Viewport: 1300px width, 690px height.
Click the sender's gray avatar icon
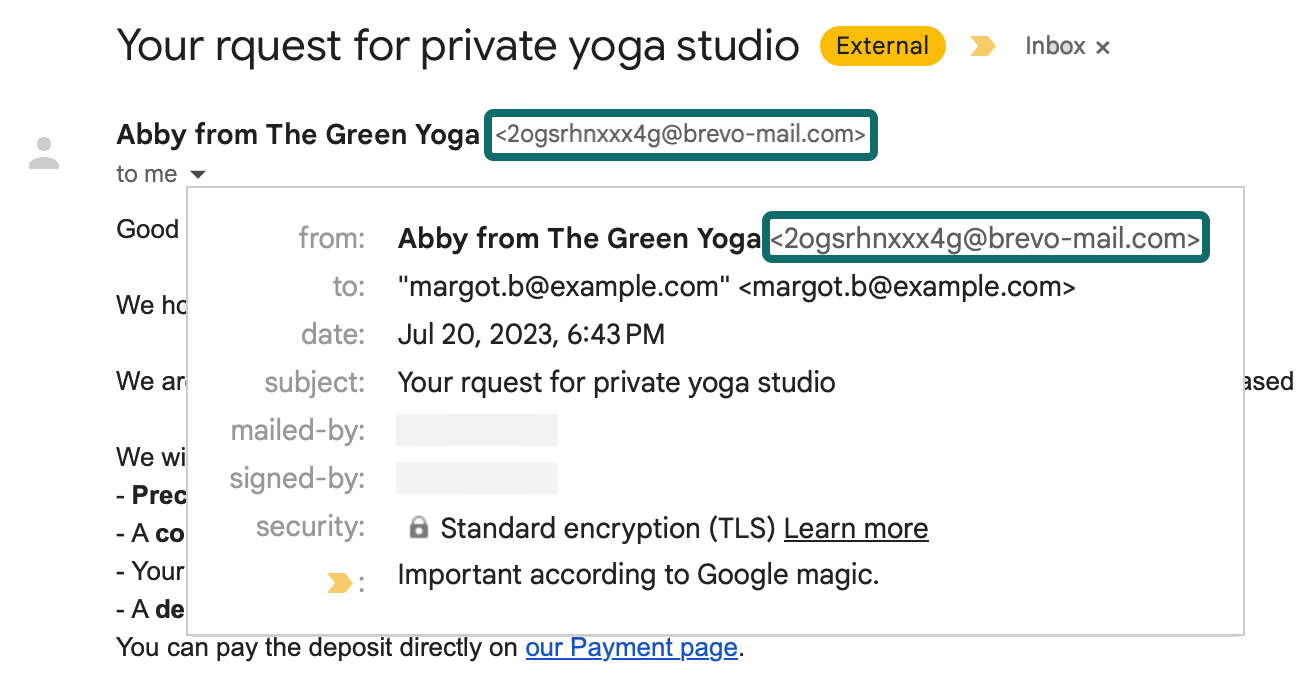[44, 153]
